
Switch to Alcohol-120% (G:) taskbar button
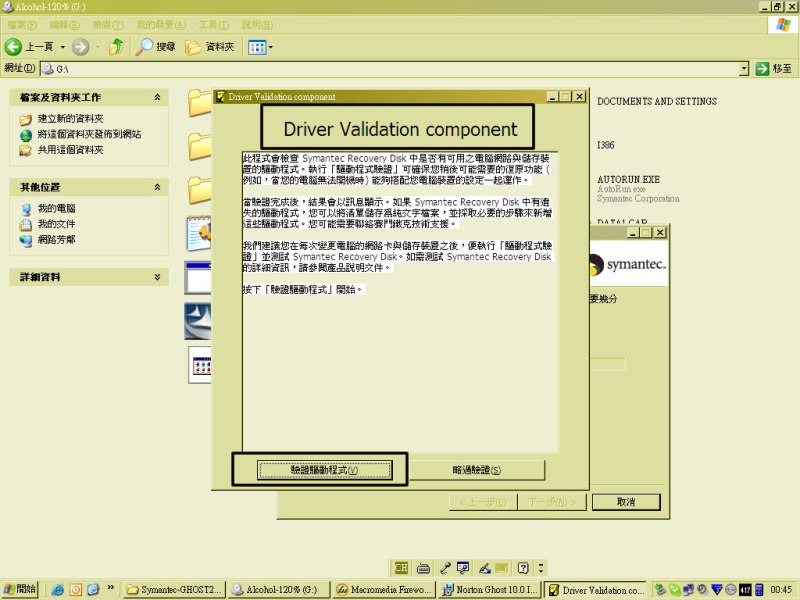[279, 590]
